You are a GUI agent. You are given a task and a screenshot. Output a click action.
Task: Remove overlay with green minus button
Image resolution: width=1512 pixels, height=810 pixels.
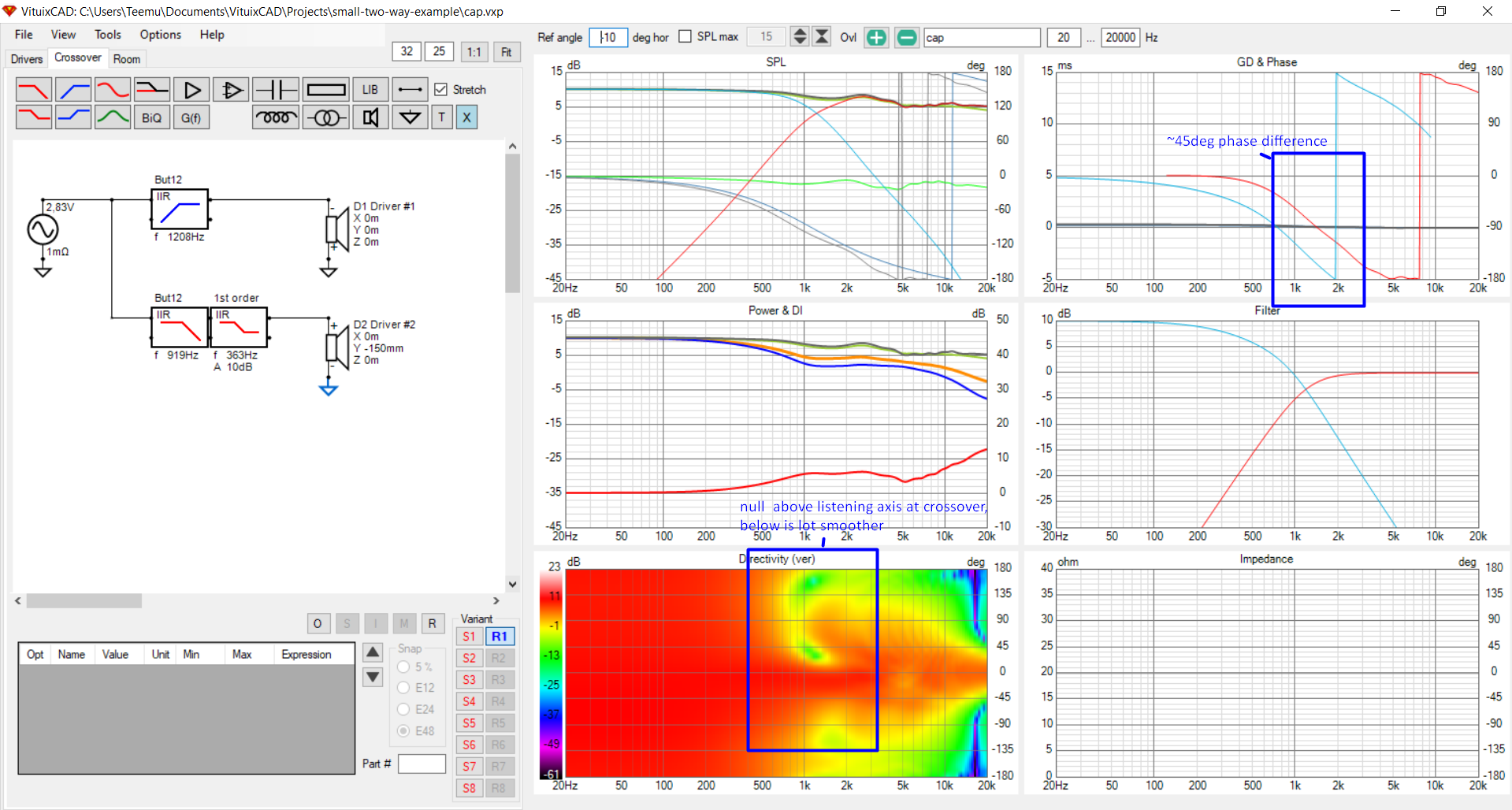[907, 37]
